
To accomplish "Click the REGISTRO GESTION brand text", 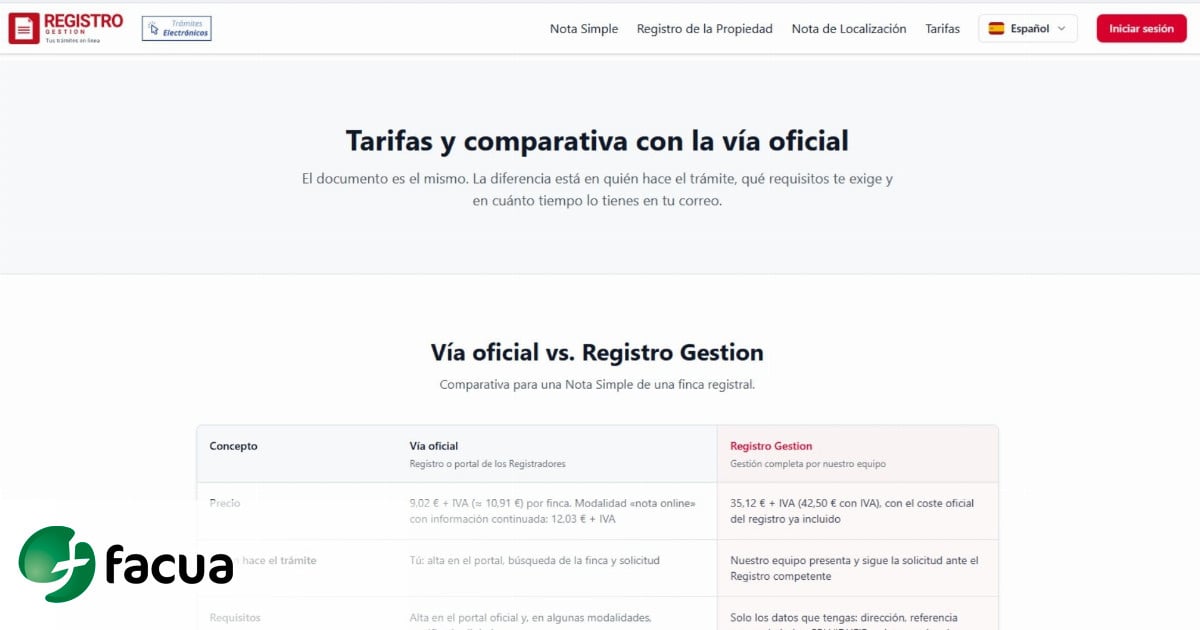I will pos(84,25).
